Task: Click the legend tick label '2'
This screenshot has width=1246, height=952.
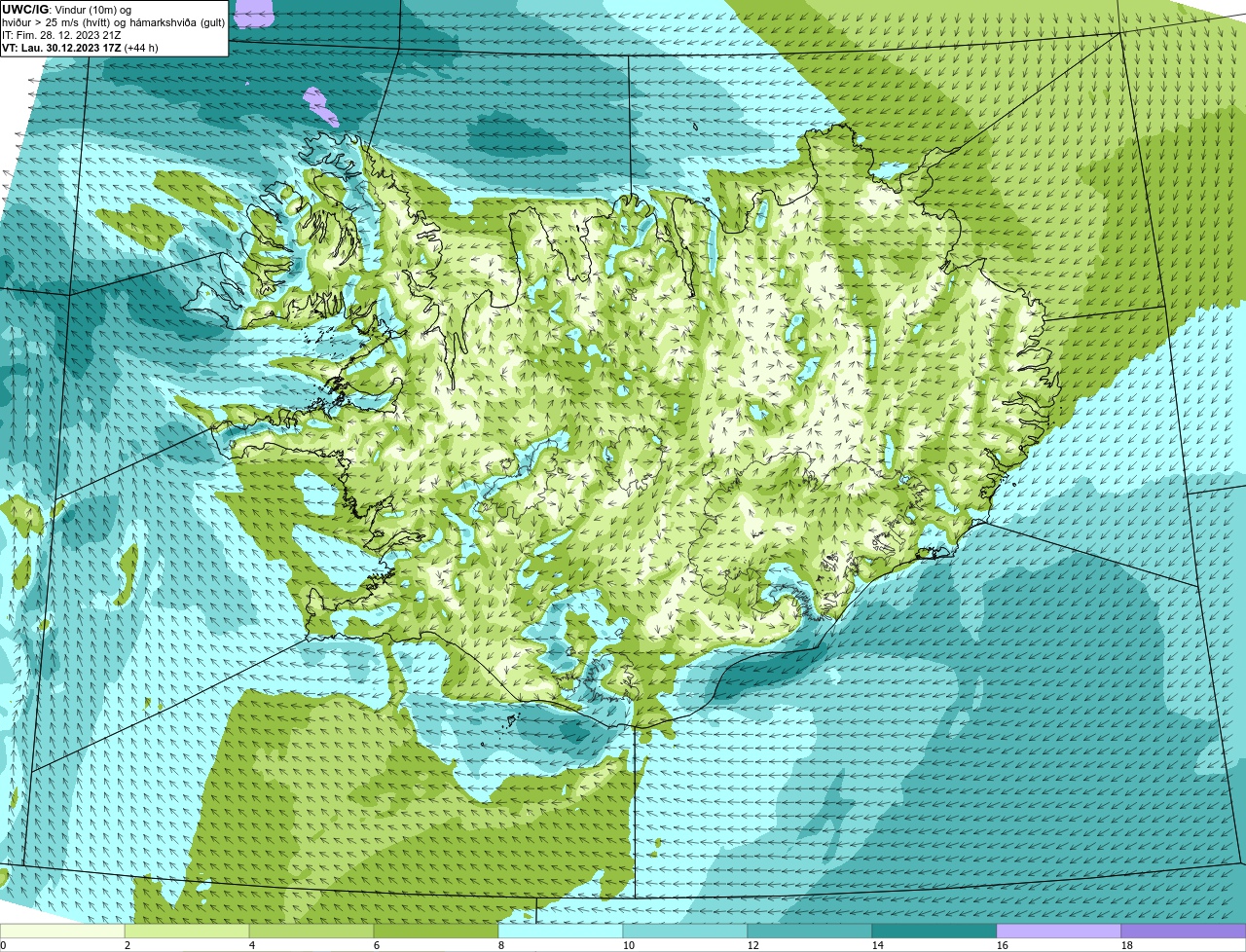Action: (128, 945)
